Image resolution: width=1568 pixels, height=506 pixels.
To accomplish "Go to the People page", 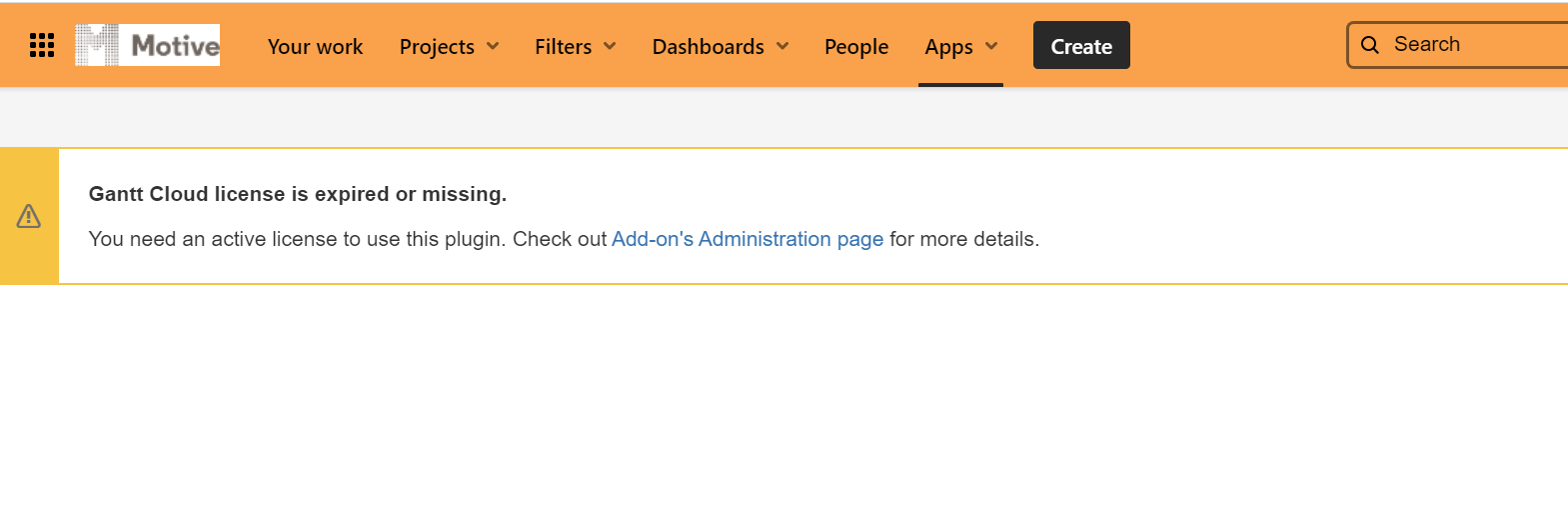I will (x=856, y=47).
